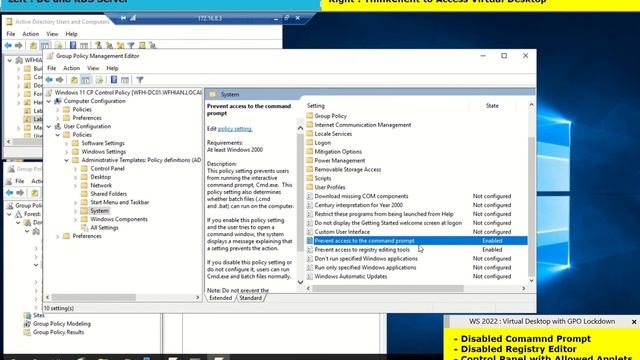Viewport: 640px width, 360px height.
Task: Expand the Control Panel tree node
Action: coord(76,169)
